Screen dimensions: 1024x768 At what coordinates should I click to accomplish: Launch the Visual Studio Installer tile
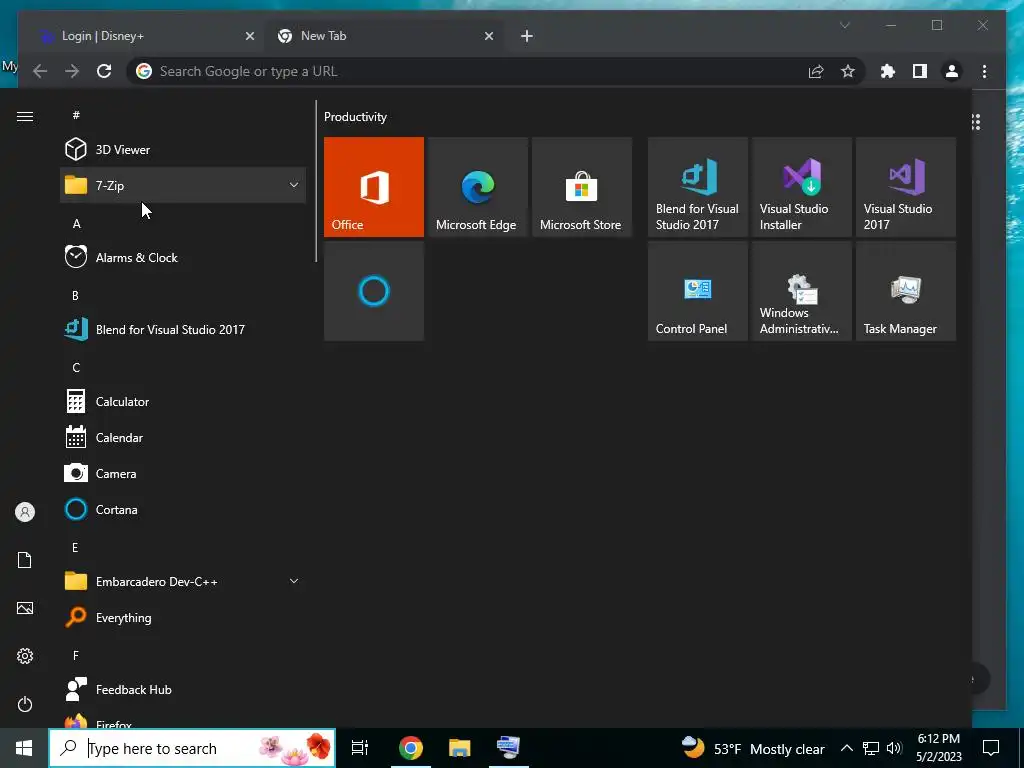(x=802, y=187)
